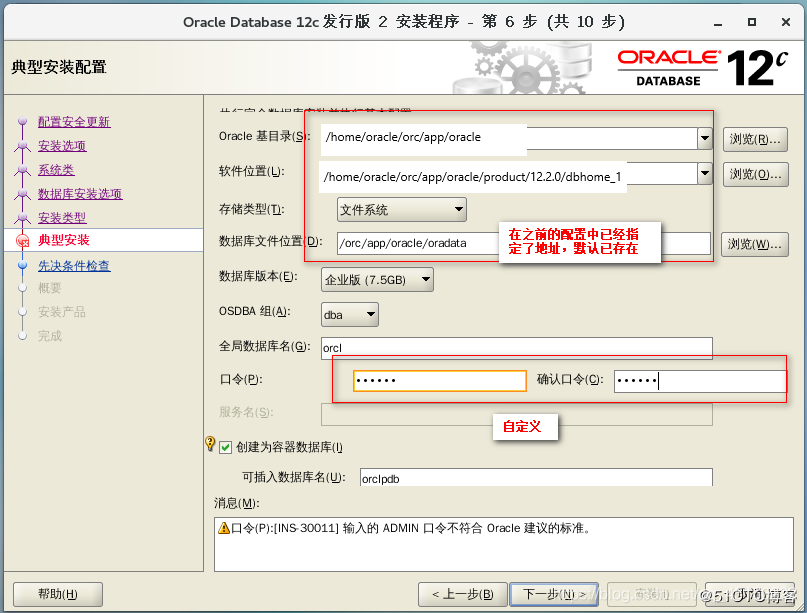Toggle the 创建为容器数据库 checkbox

coord(225,447)
